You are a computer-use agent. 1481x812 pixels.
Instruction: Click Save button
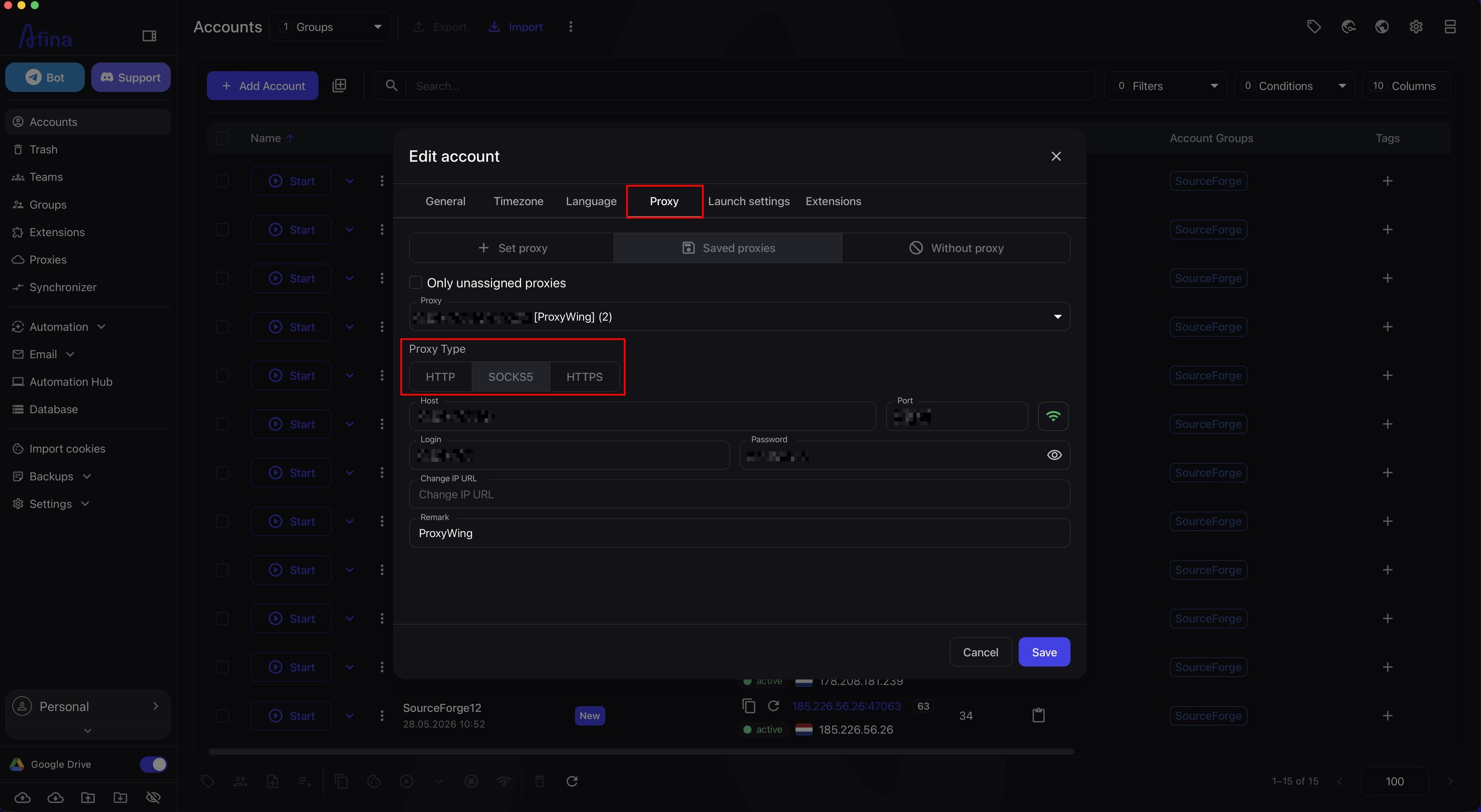(1044, 652)
